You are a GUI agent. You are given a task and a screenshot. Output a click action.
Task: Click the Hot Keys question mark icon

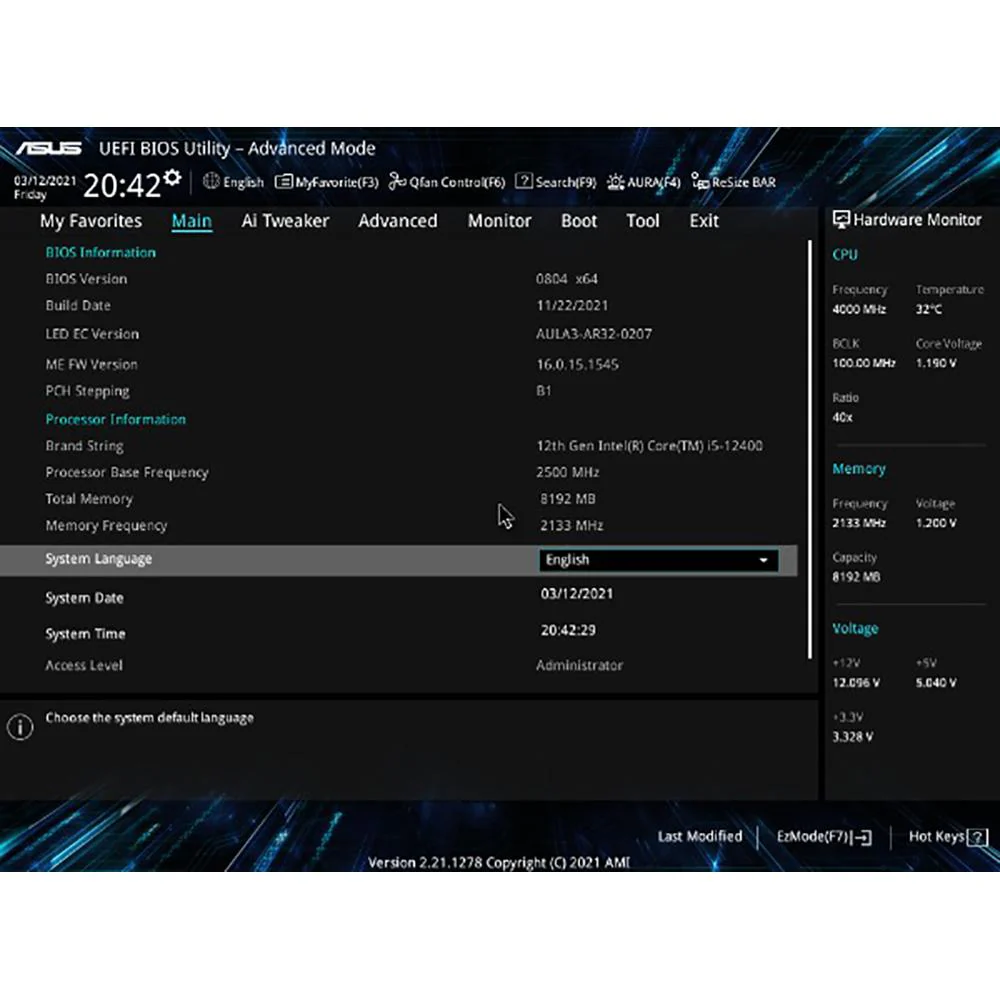[x=977, y=837]
